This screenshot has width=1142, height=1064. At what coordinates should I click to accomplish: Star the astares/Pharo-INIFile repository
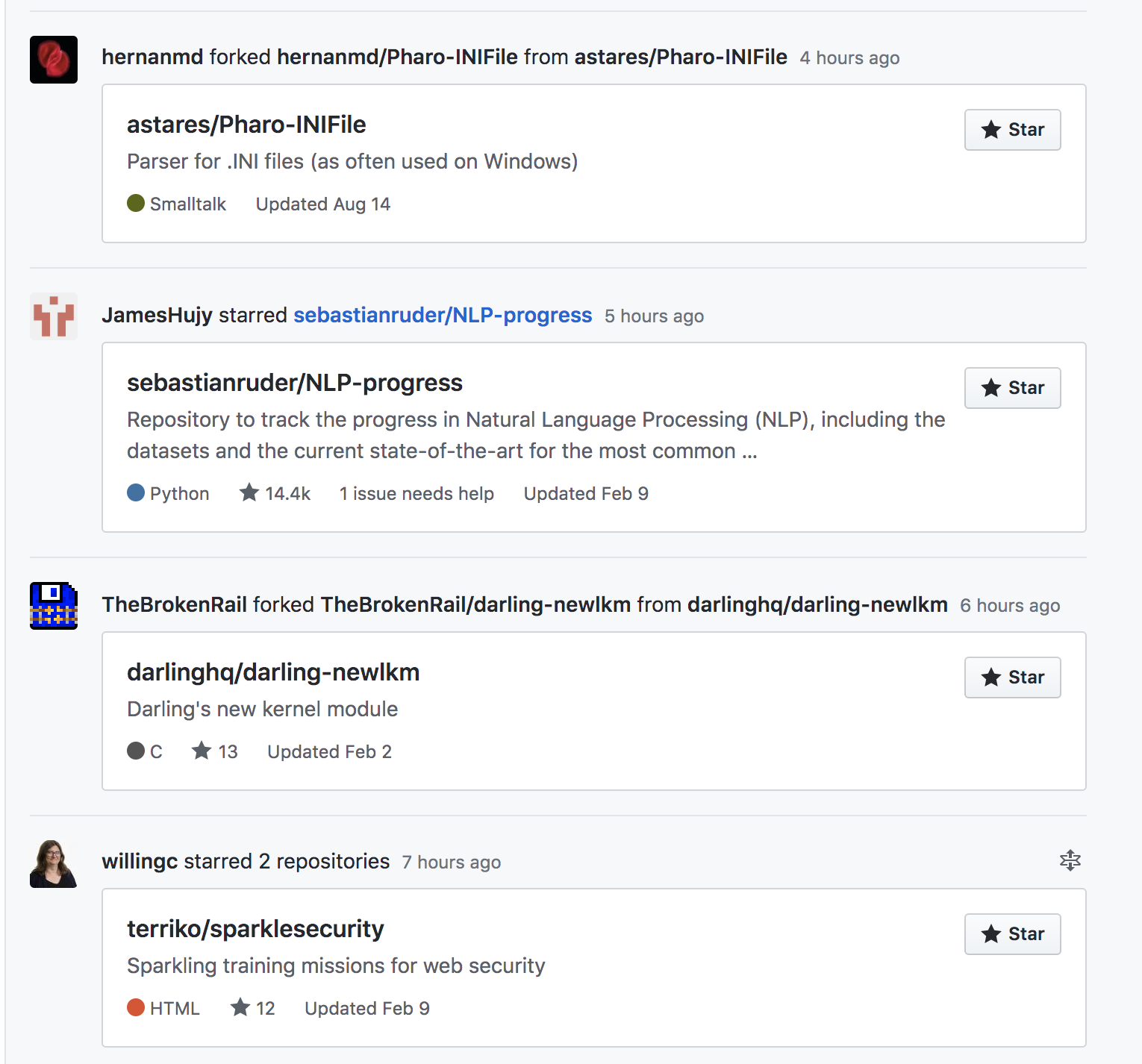1012,130
